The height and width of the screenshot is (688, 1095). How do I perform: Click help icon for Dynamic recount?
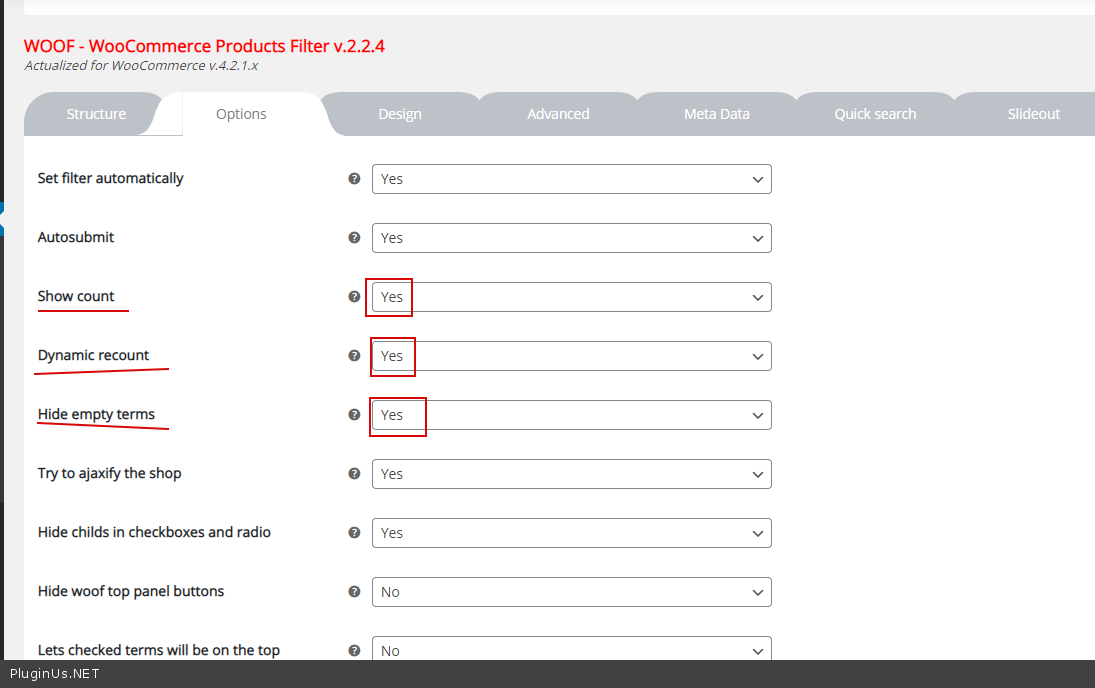coord(354,356)
